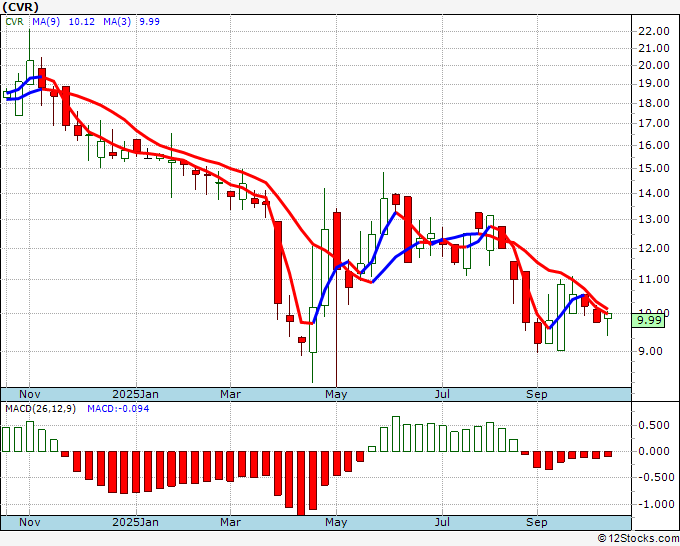Click Mar on the MACD date axis
The image size is (680, 546).
tap(230, 522)
